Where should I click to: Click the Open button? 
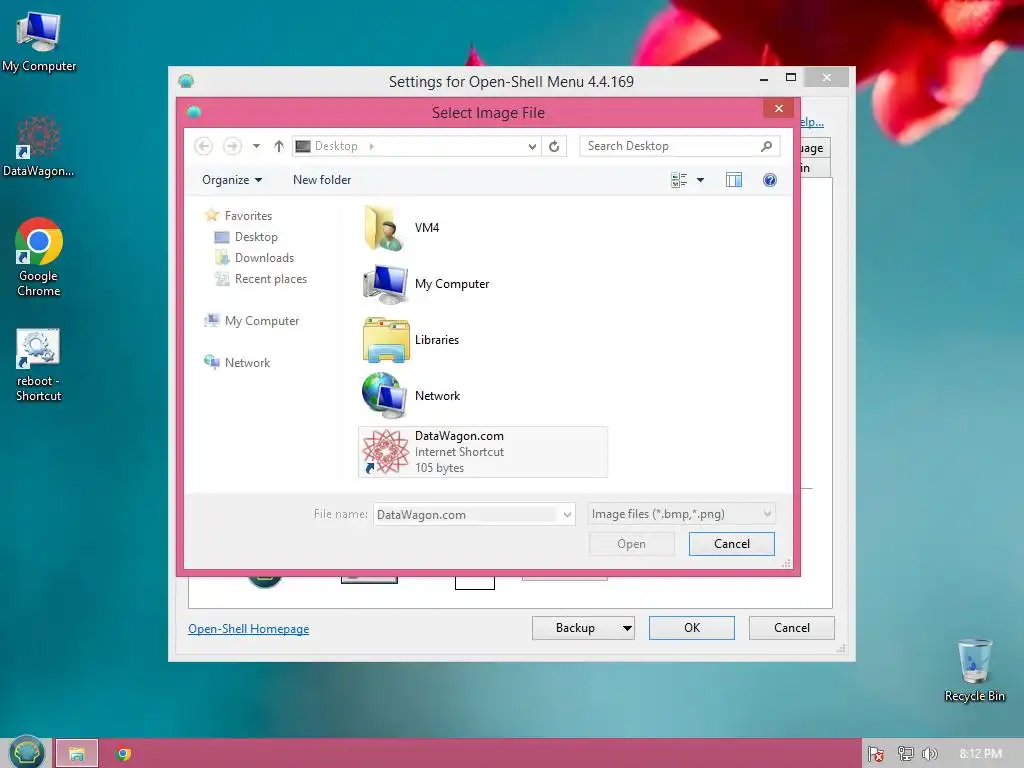pyautogui.click(x=632, y=544)
